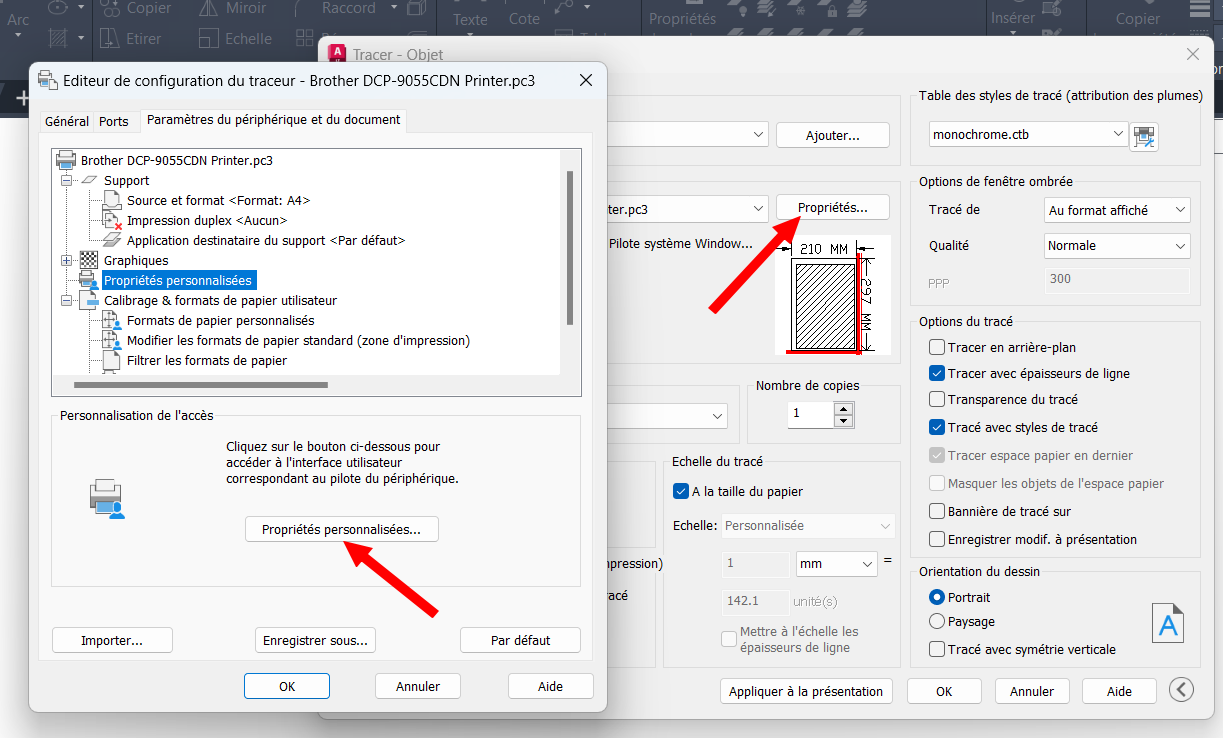
Task: Increase Nombre de copies with up arrow
Action: [x=841, y=408]
